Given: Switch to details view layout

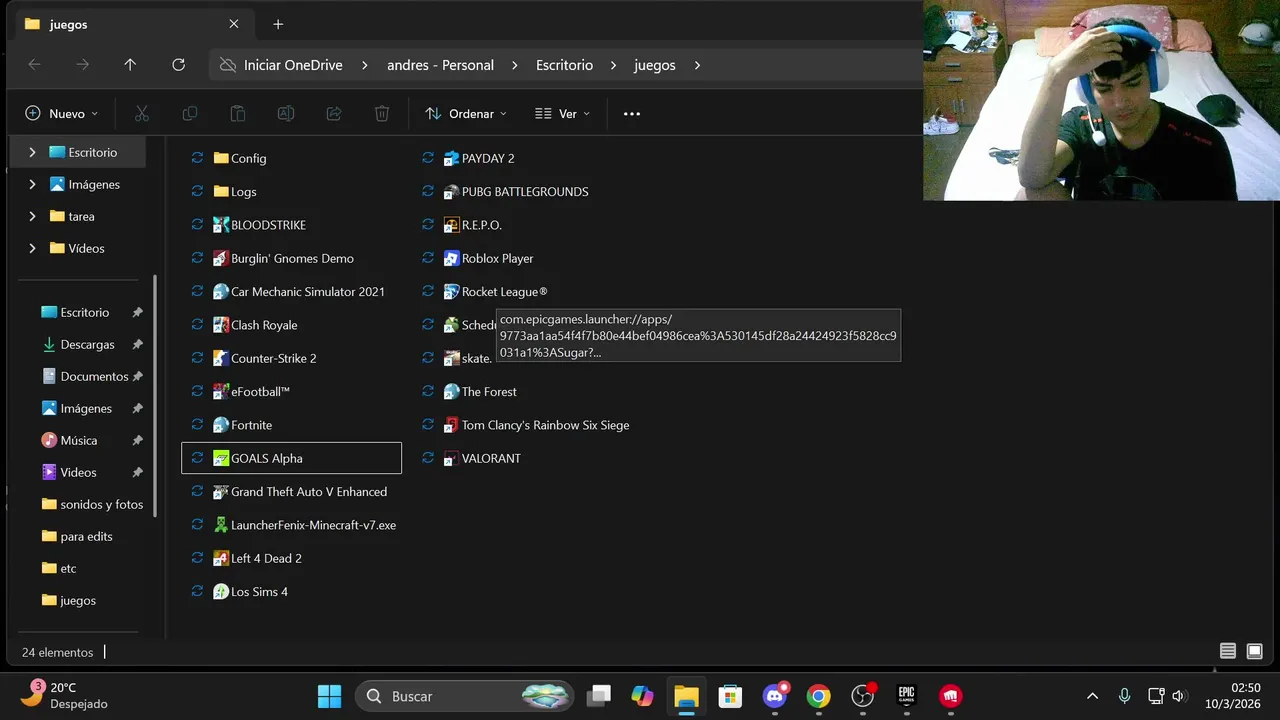Looking at the screenshot, I should click(x=1228, y=651).
